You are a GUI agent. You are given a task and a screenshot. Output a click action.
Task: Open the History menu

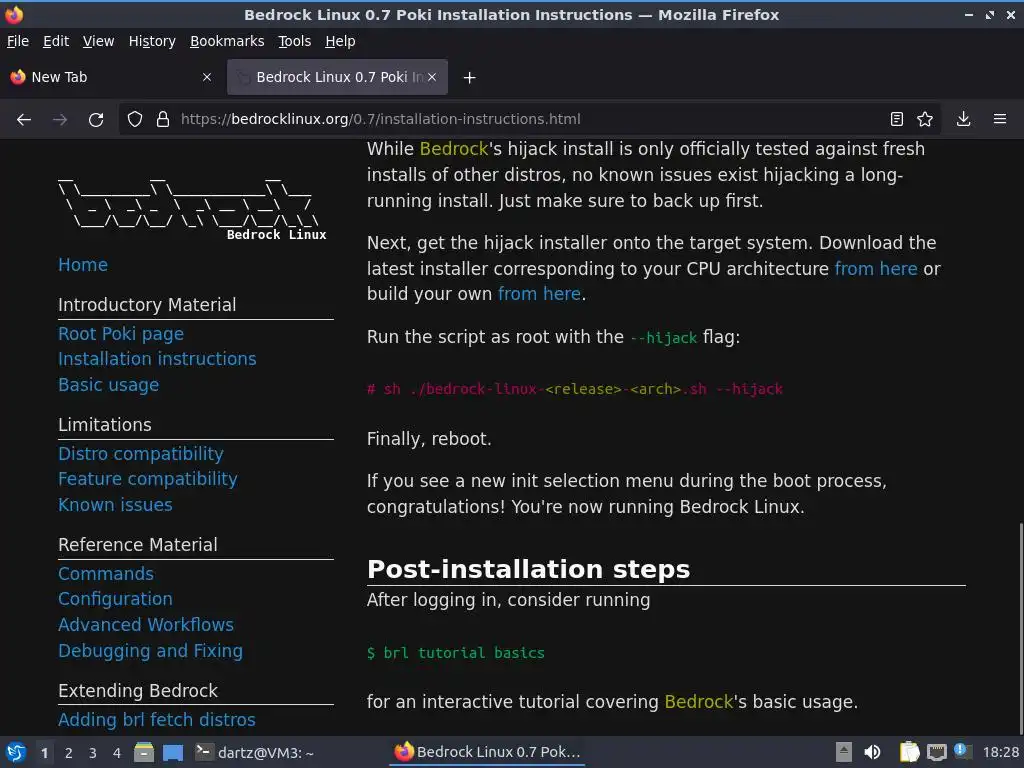[152, 41]
